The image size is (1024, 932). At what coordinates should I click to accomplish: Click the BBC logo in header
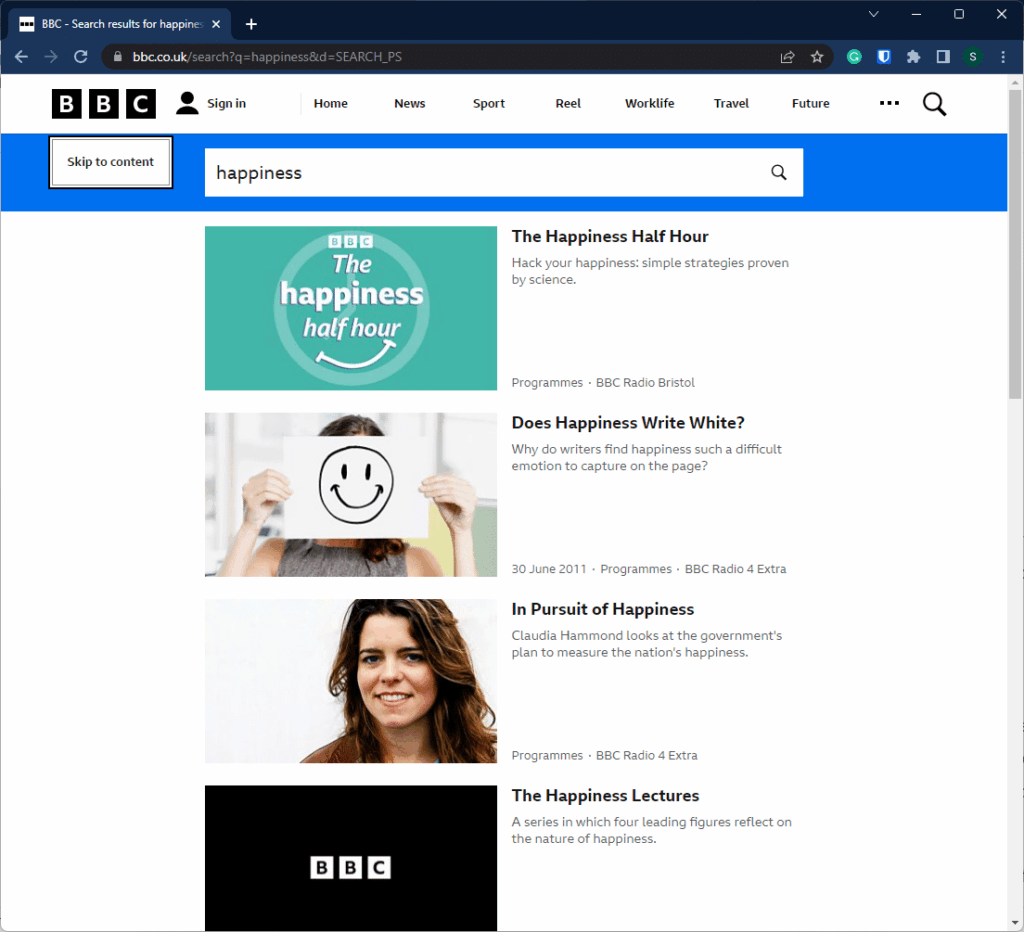(x=104, y=103)
